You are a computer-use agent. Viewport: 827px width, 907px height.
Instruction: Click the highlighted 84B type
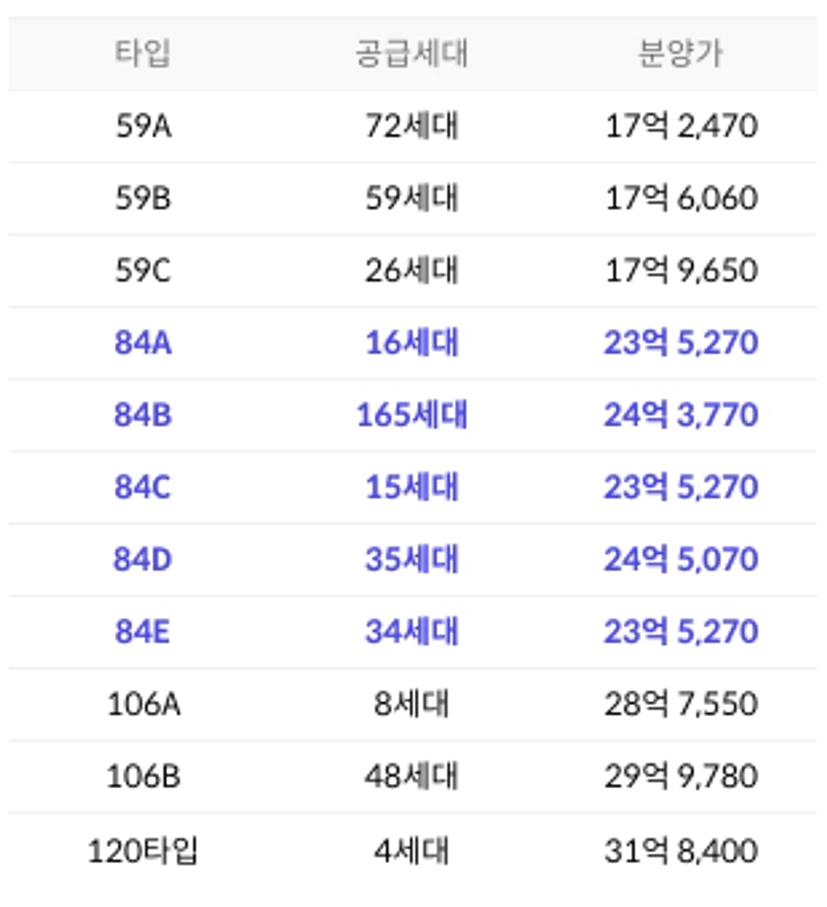[143, 415]
